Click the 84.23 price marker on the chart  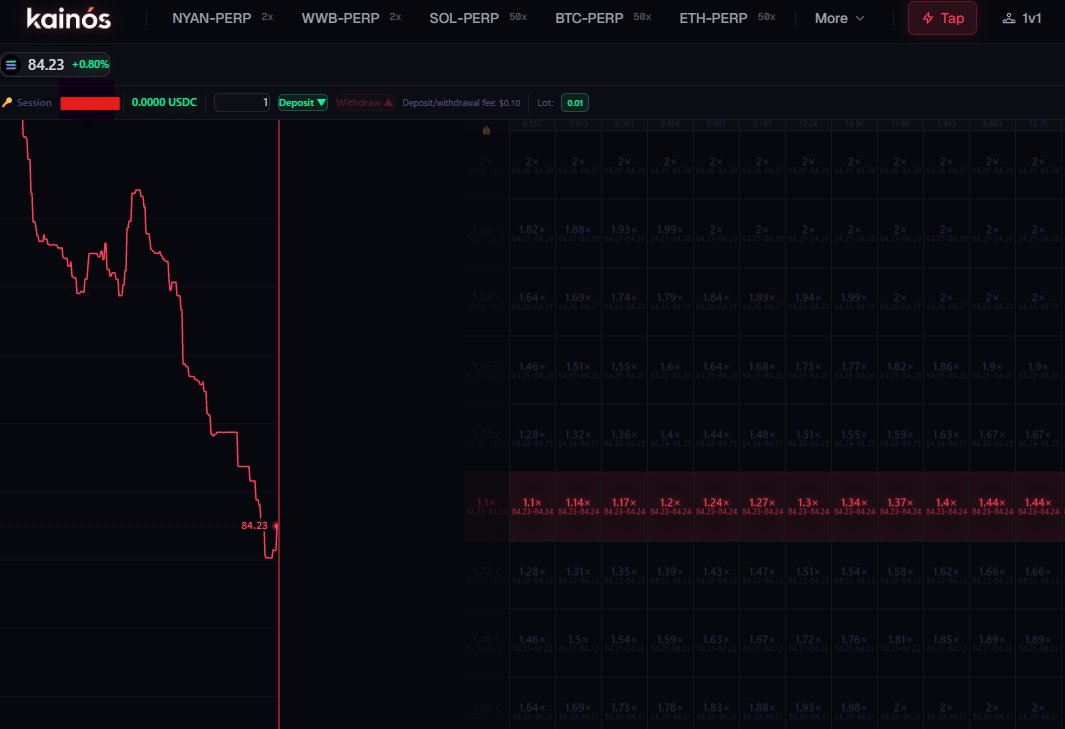pos(254,526)
